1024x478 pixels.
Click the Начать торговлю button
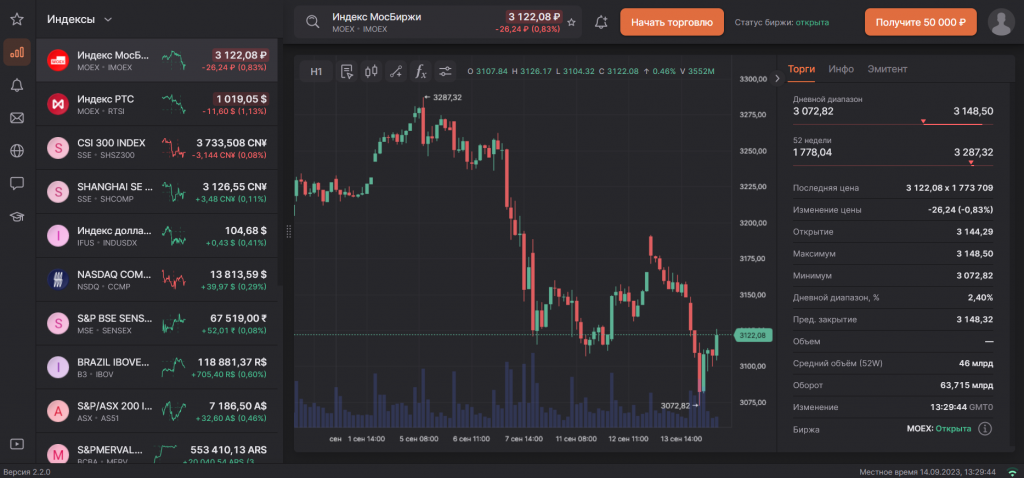point(671,22)
